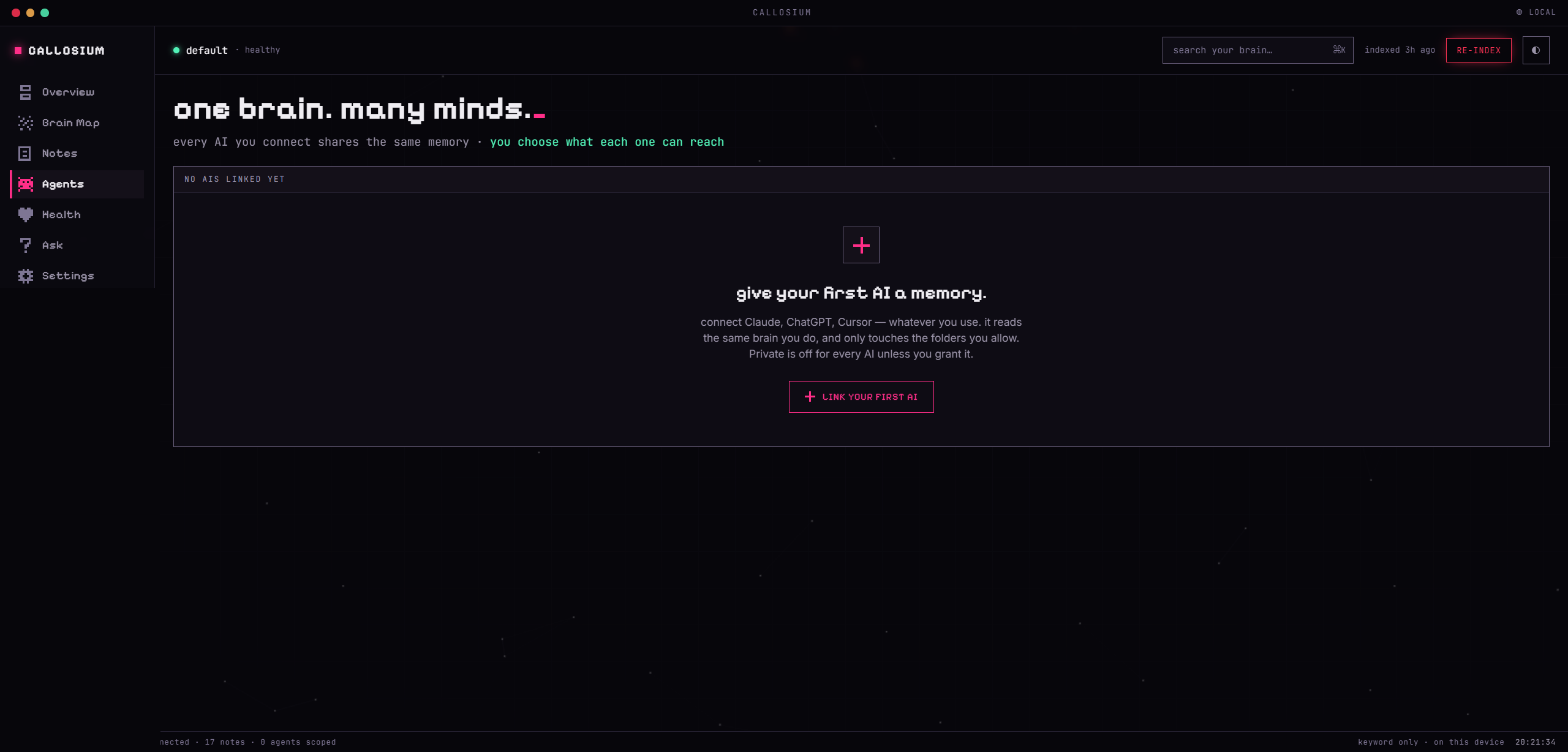This screenshot has height=752, width=1568.
Task: Focus the search your brain field
Action: (1257, 50)
